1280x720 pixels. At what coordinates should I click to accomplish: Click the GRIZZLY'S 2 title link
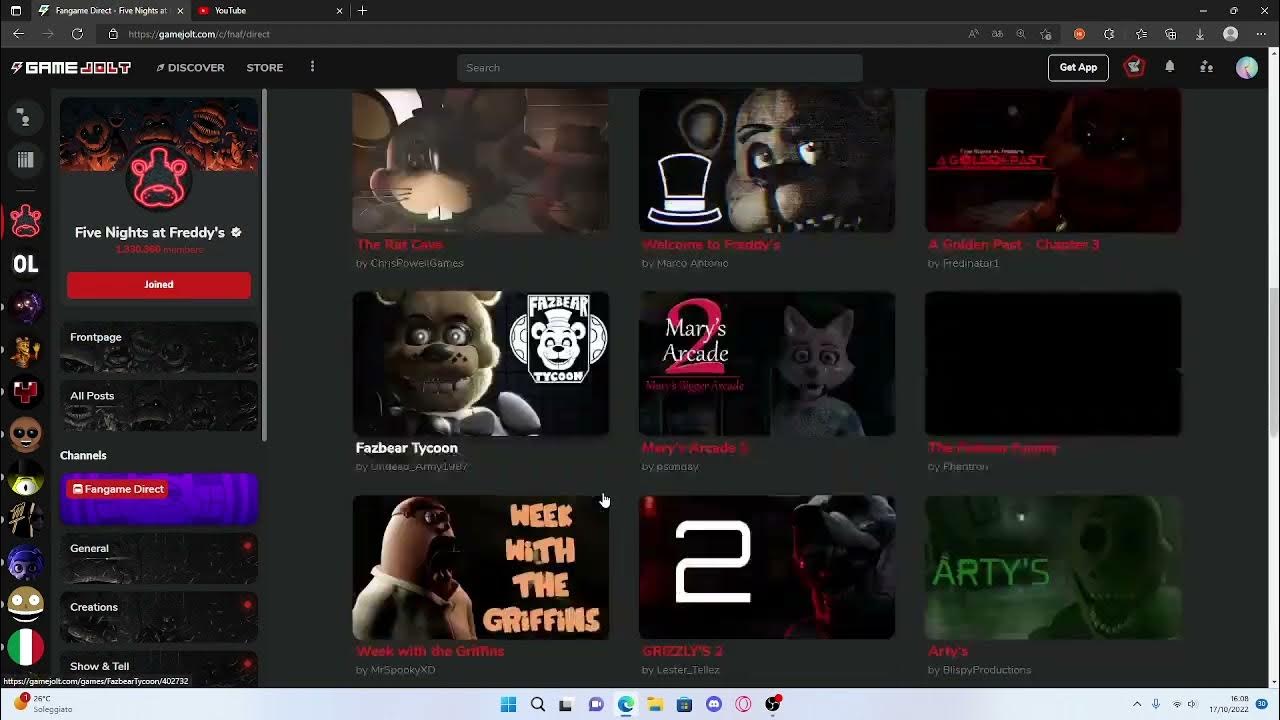[682, 651]
